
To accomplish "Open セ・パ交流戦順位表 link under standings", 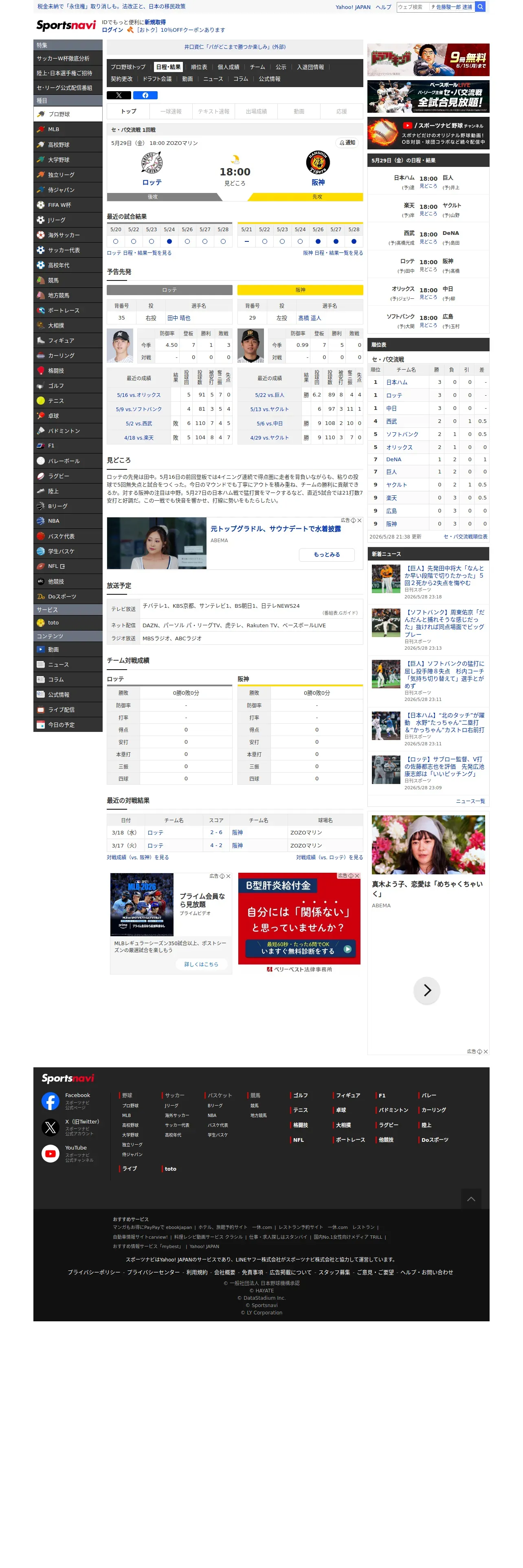I will click(x=465, y=537).
